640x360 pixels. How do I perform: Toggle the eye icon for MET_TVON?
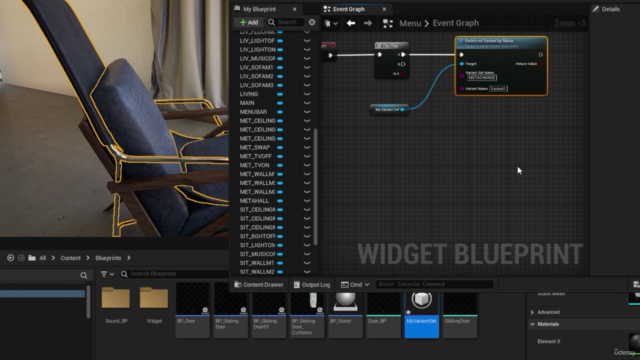tap(307, 165)
